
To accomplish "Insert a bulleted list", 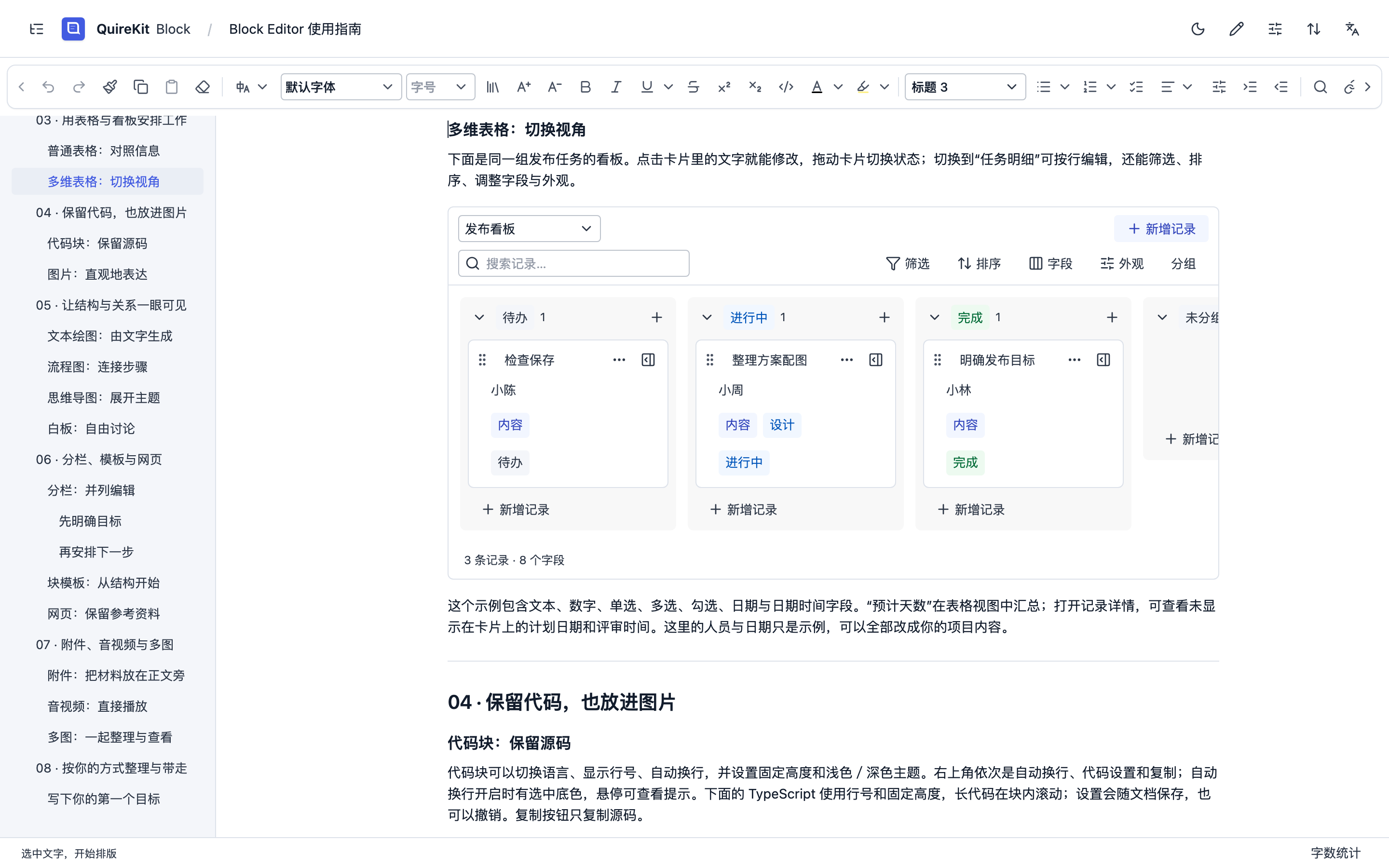I will click(1044, 87).
